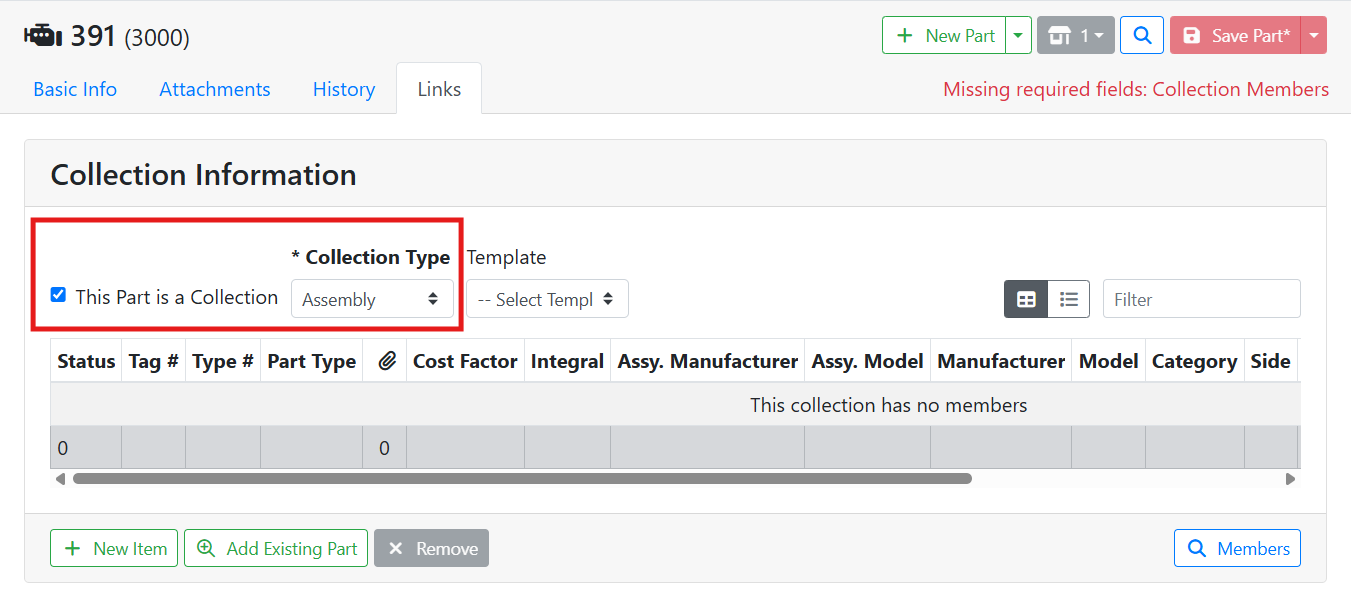This screenshot has height=590, width=1351.
Task: Expand the Save Part dropdown arrow
Action: click(x=1313, y=35)
